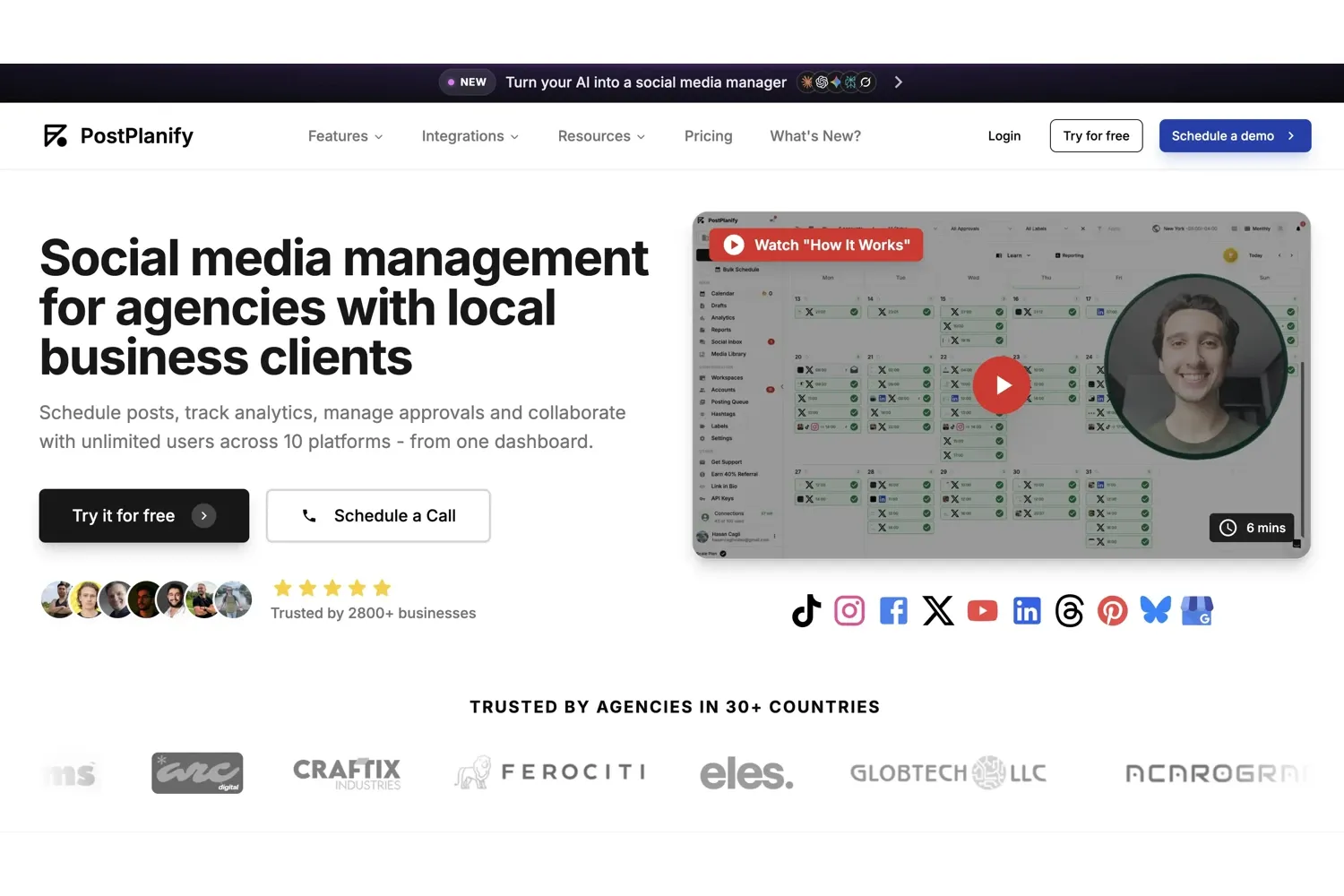
Task: Open Turn your AI into social media manager link
Action: tap(646, 82)
